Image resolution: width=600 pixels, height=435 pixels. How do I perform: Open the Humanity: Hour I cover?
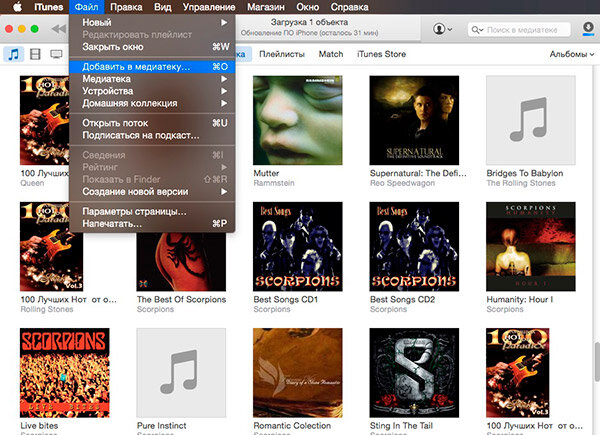coord(531,246)
